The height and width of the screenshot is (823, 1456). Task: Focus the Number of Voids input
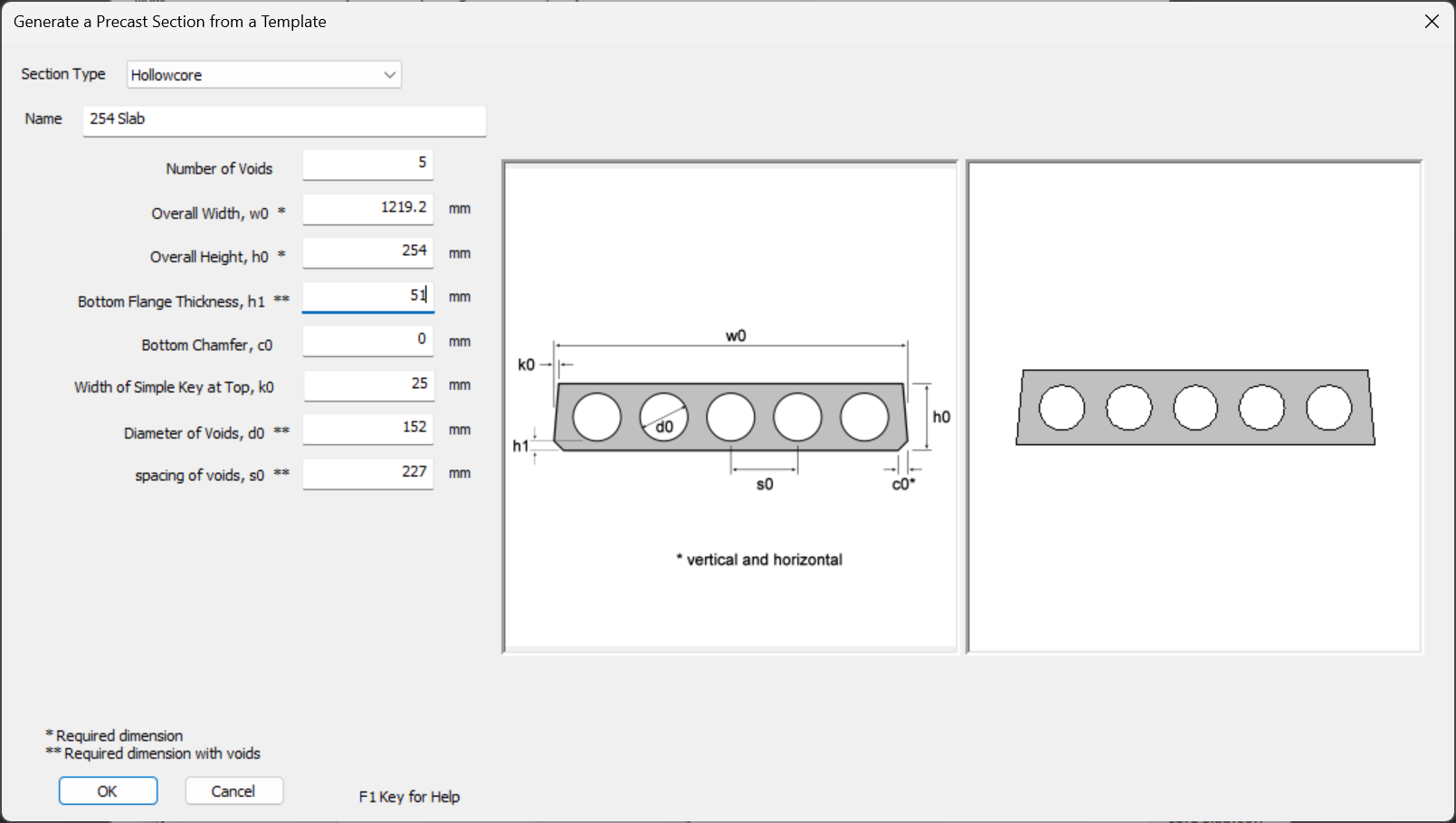point(367,164)
